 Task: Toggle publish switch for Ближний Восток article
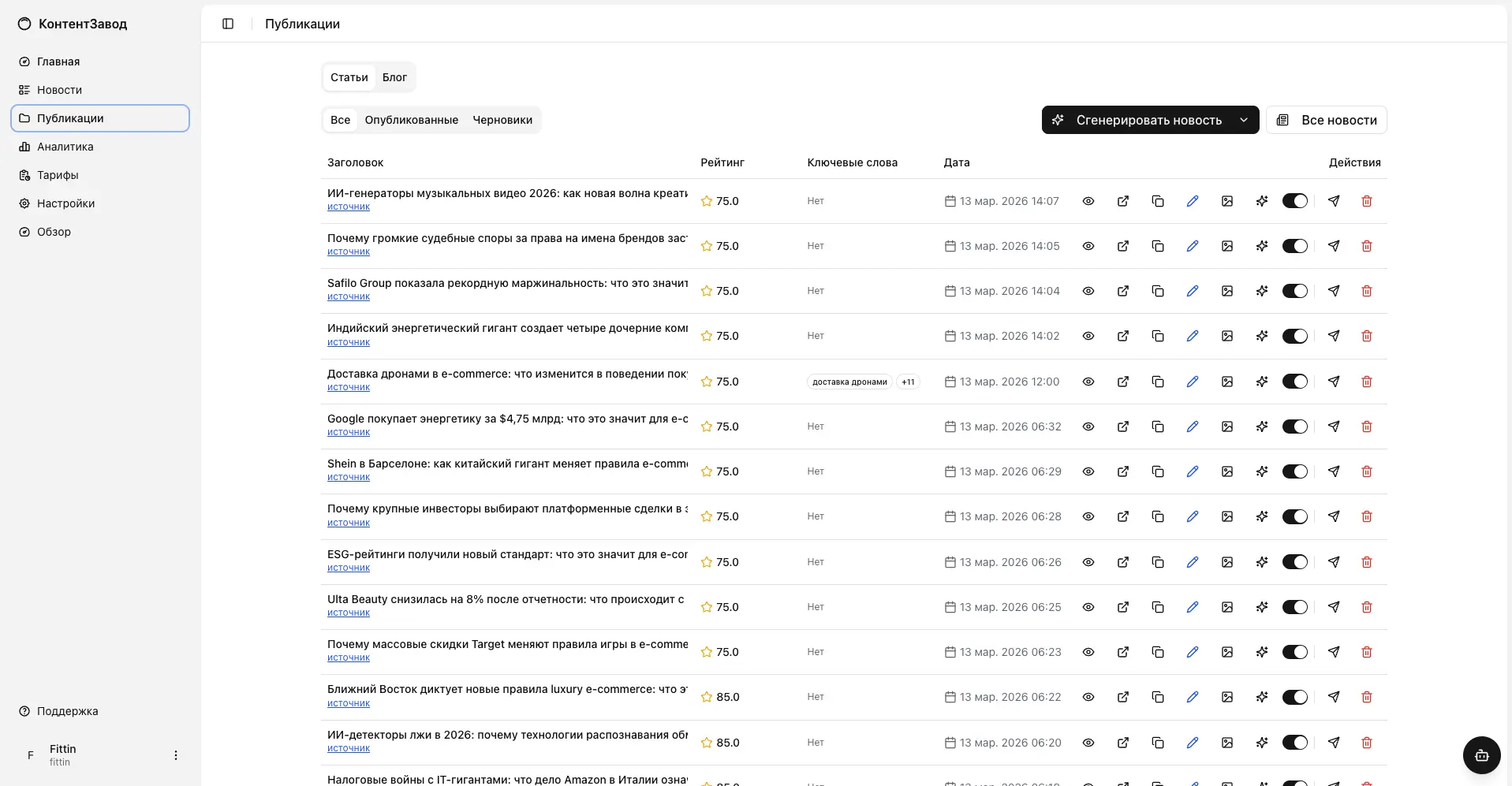[x=1294, y=697]
